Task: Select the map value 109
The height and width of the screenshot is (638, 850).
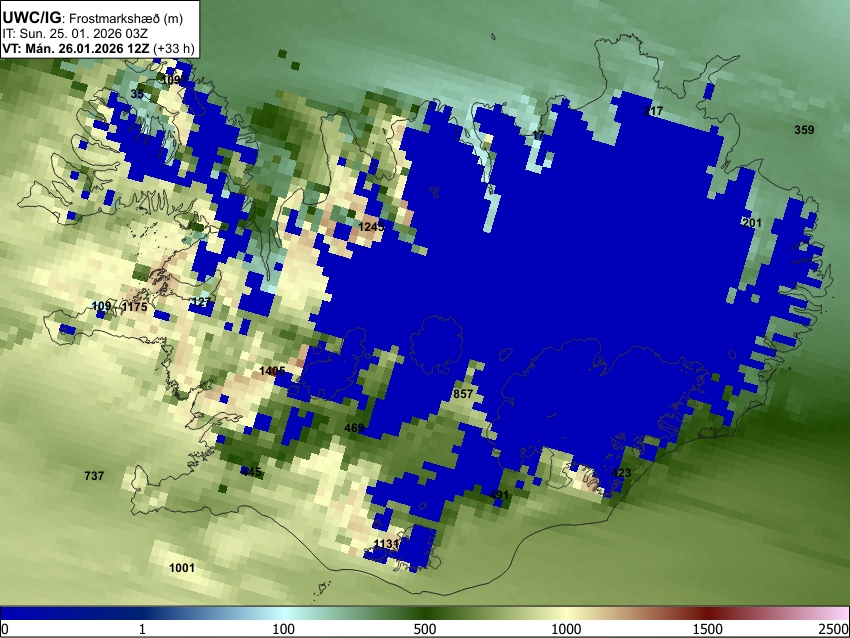Action: pyautogui.click(x=101, y=306)
